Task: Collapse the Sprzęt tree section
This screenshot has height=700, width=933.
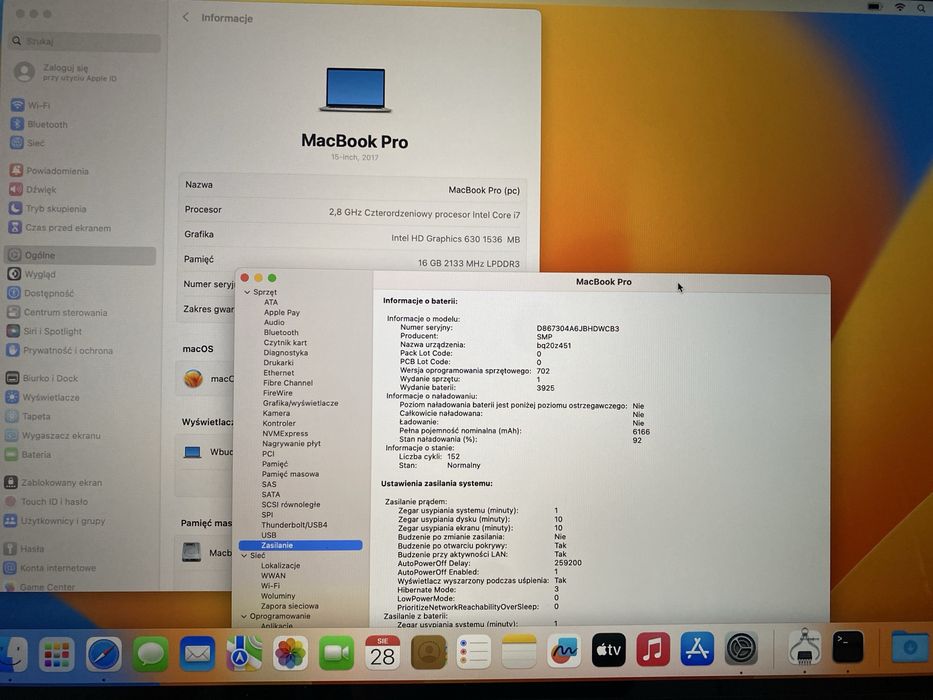Action: [247, 292]
